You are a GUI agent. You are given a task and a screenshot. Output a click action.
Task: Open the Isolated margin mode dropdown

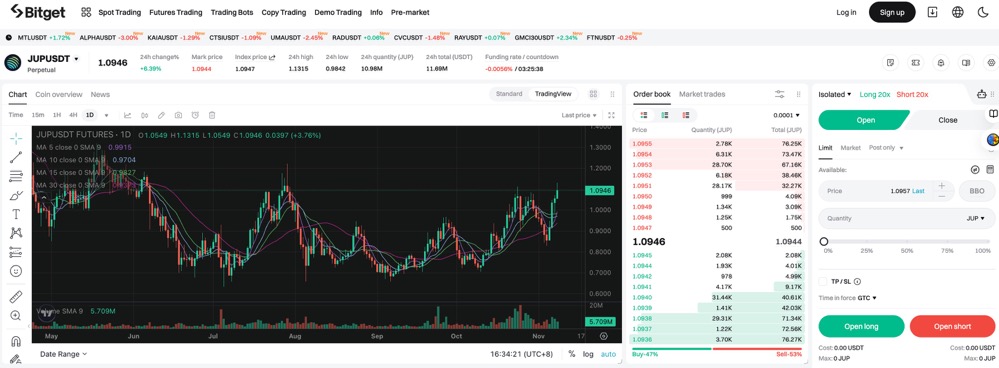(835, 94)
